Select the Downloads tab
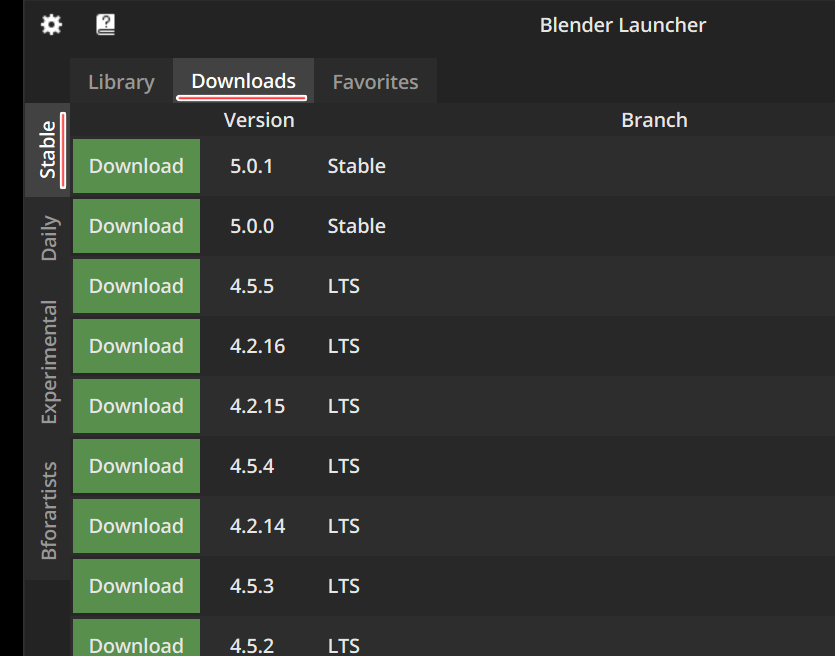 pyautogui.click(x=243, y=81)
